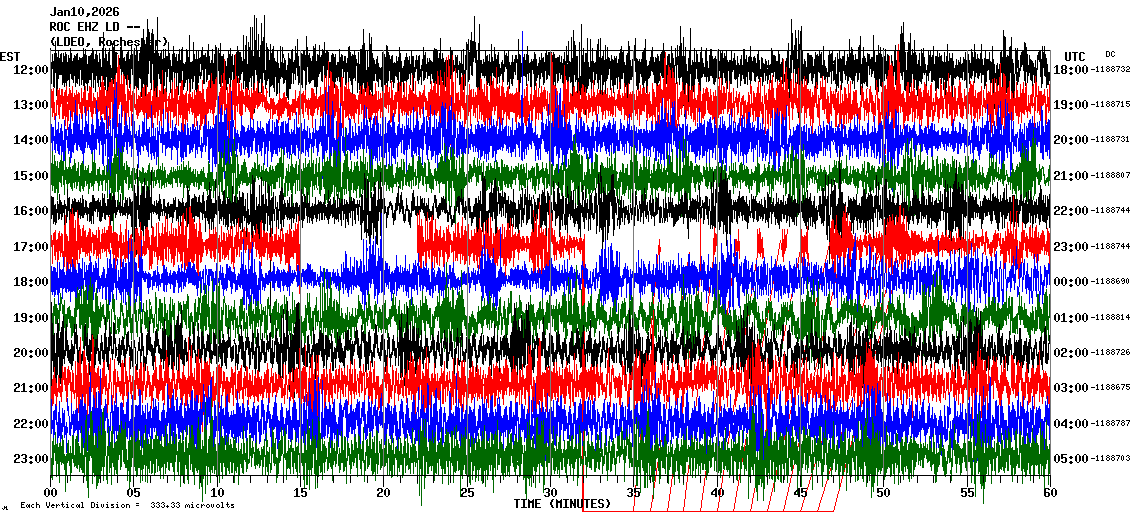Select the DC column header
Screen dimensions: 1130x519
[x=1110, y=54]
